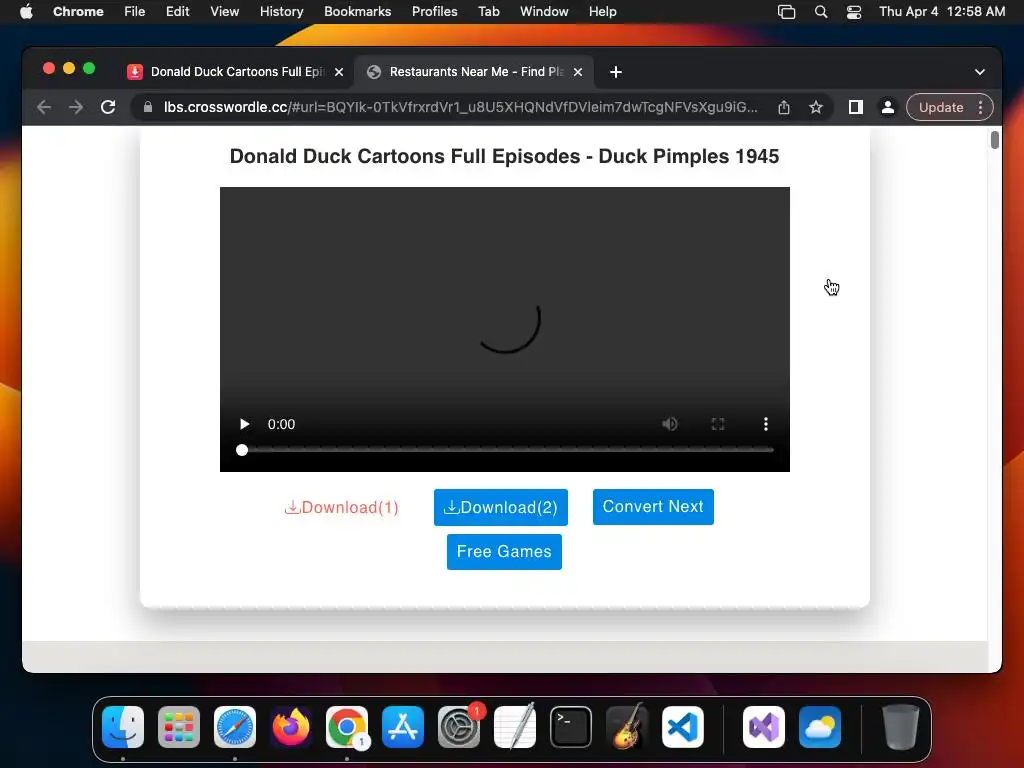
Task: Open Spotlight search
Action: click(821, 12)
